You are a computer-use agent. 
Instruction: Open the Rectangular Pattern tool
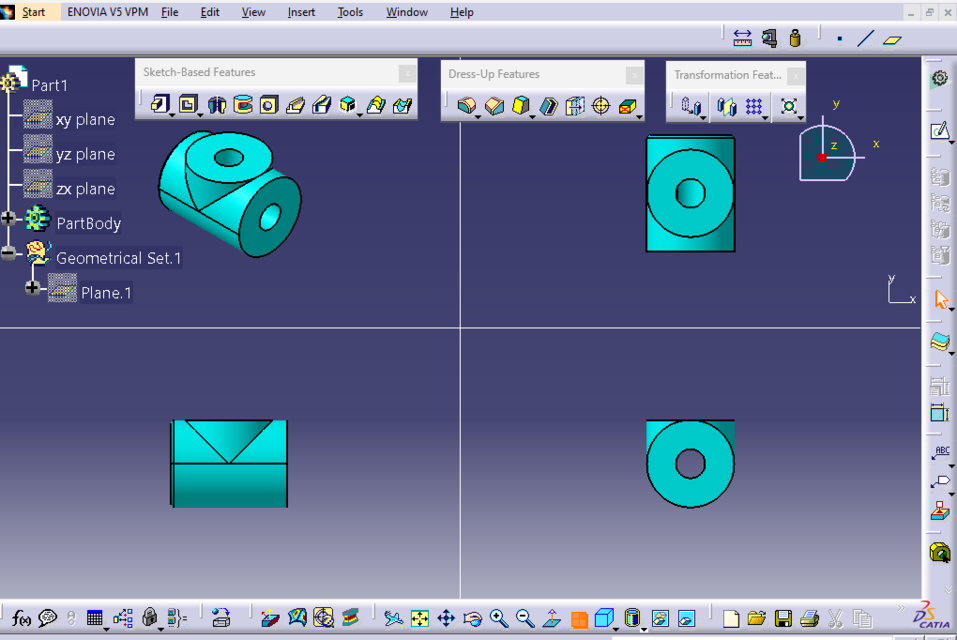tap(753, 106)
